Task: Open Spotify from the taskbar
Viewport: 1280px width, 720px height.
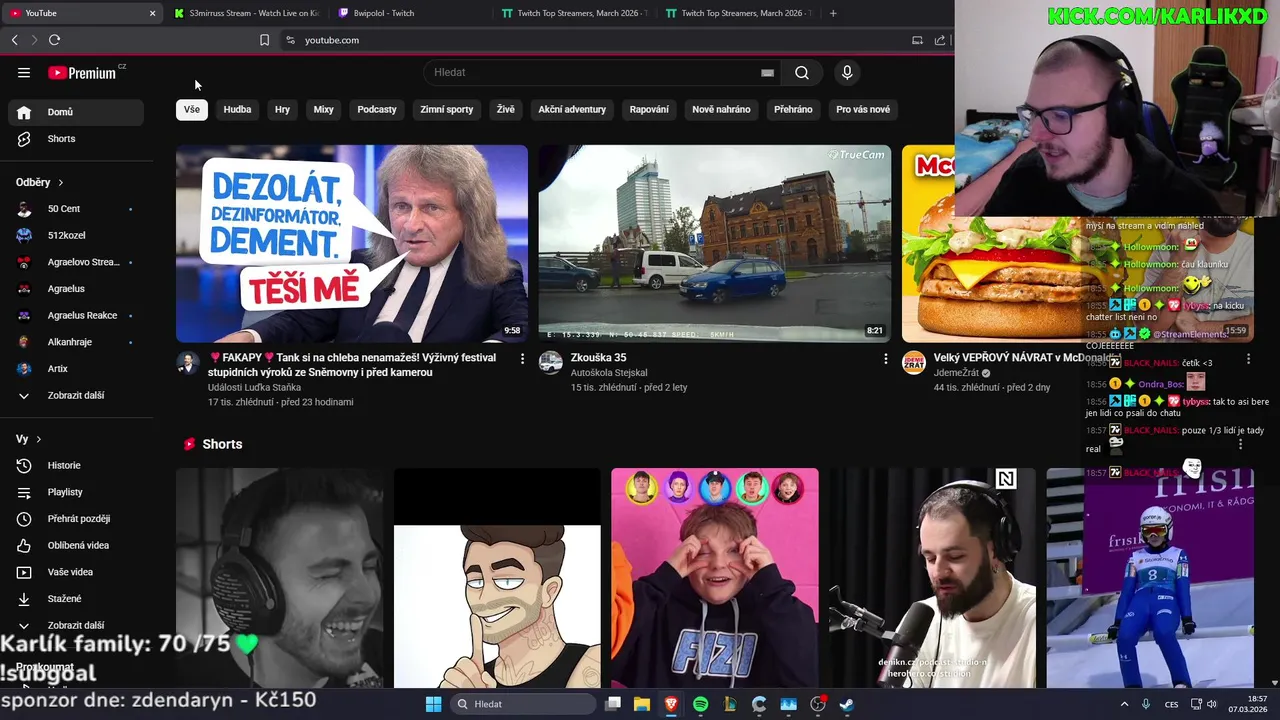Action: pos(700,704)
